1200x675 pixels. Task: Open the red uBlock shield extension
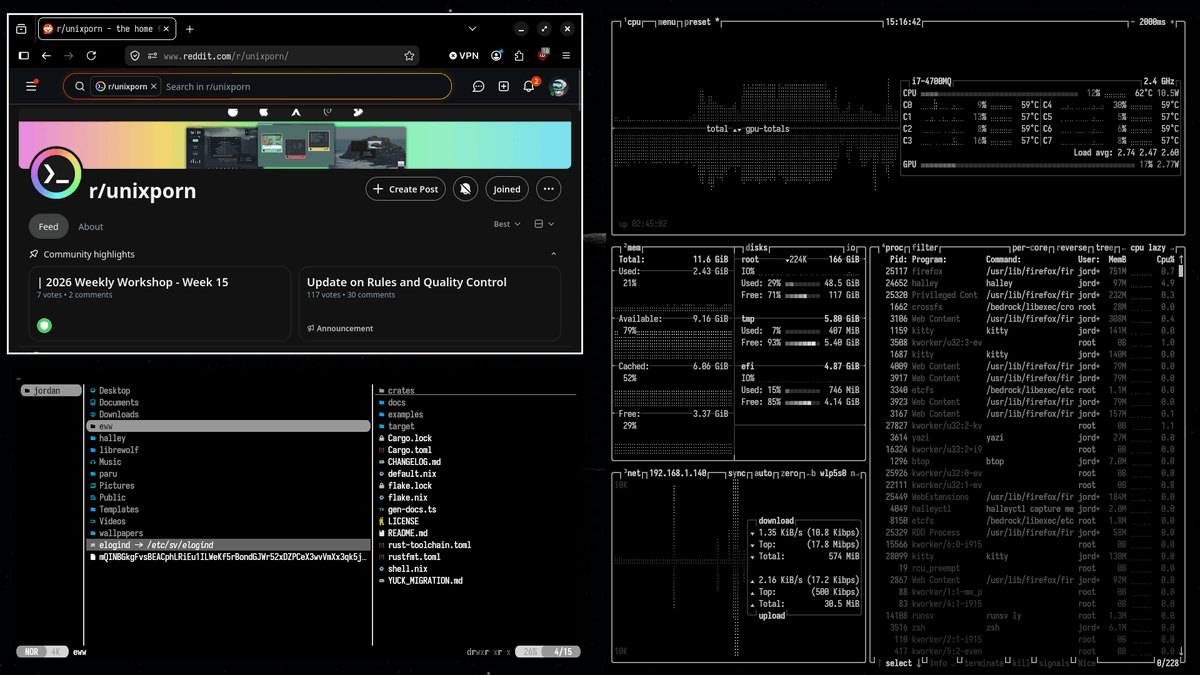coord(543,55)
